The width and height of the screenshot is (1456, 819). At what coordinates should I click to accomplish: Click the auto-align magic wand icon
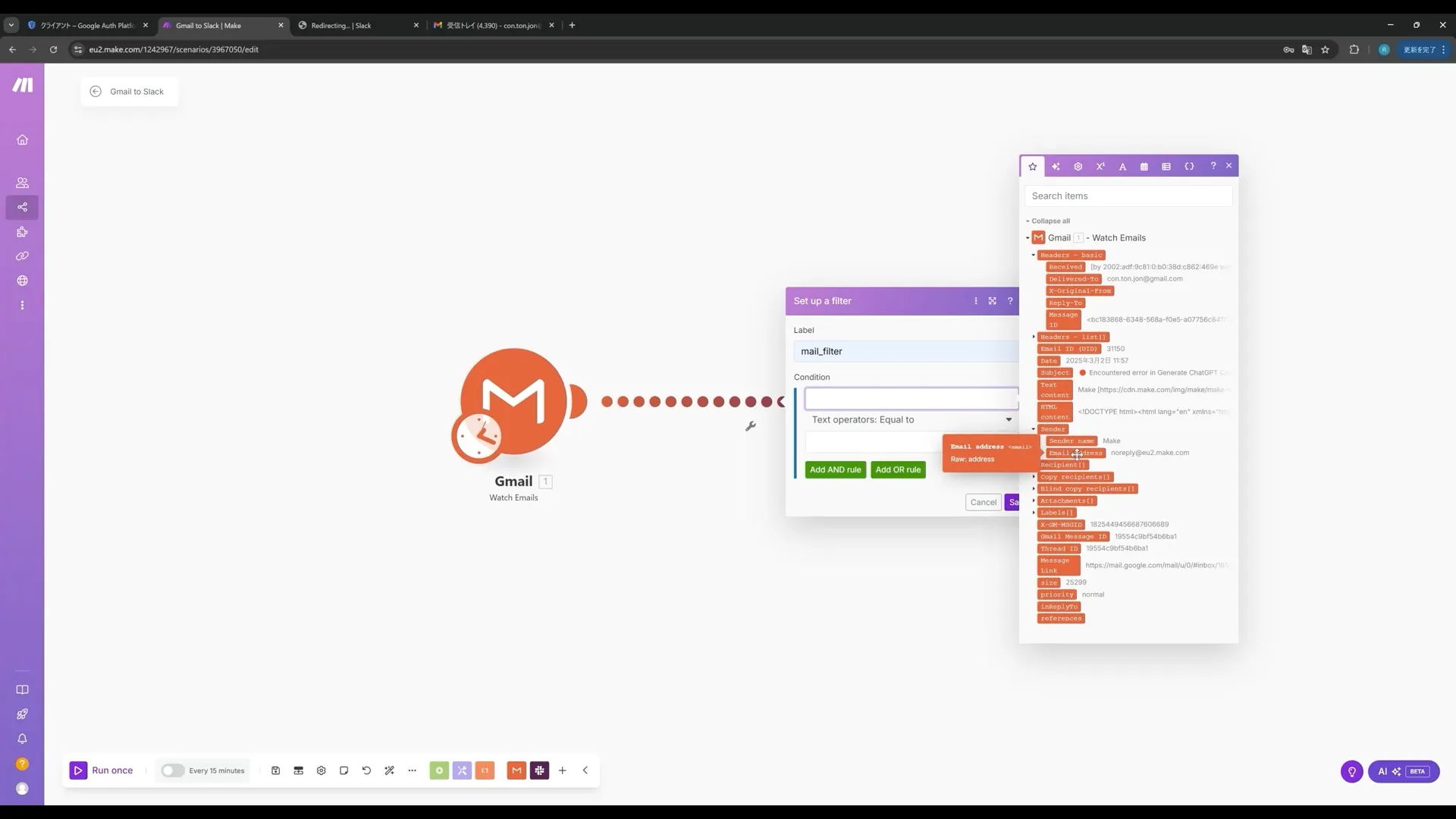(x=389, y=770)
